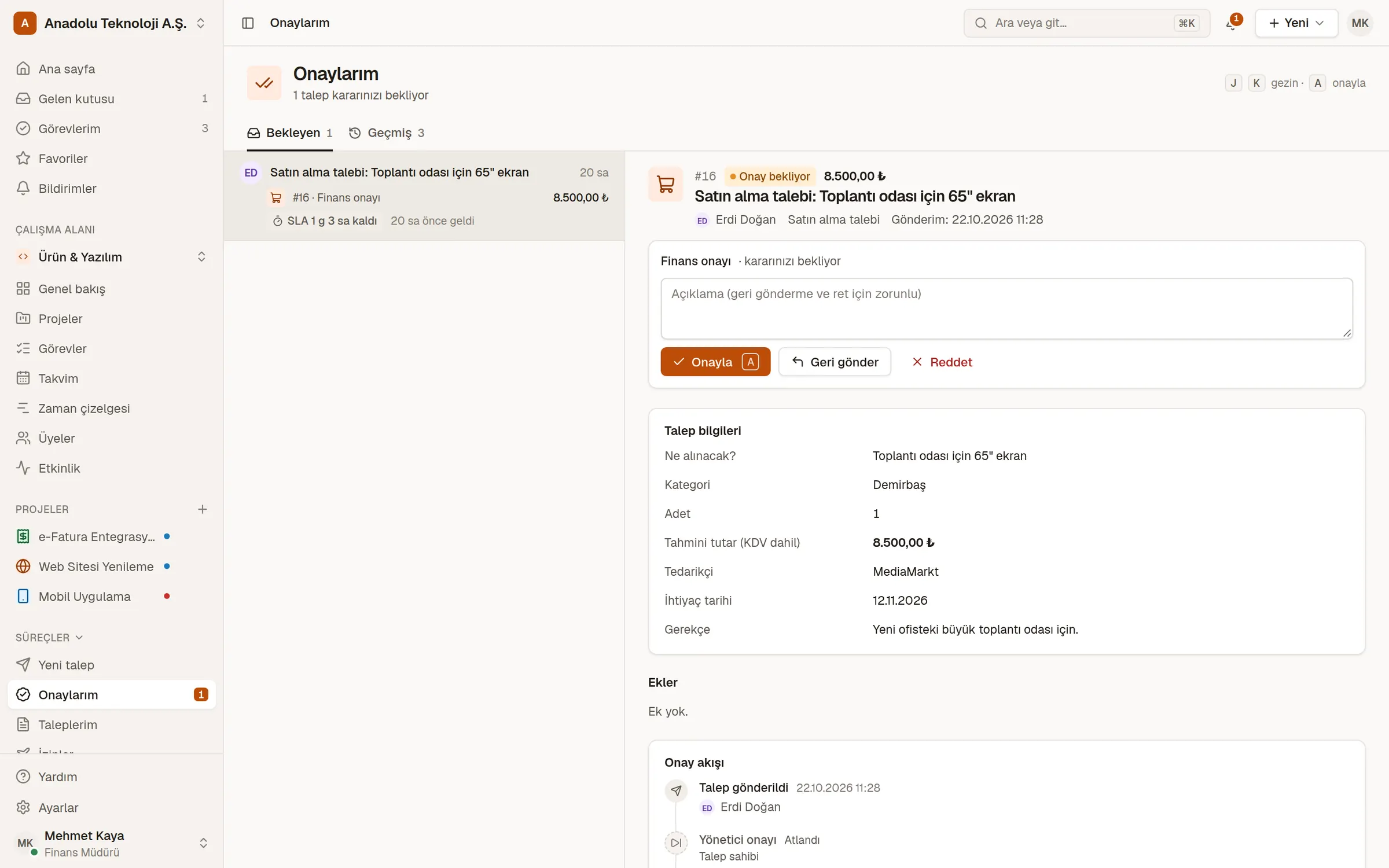Add a new project with plus icon

point(202,509)
